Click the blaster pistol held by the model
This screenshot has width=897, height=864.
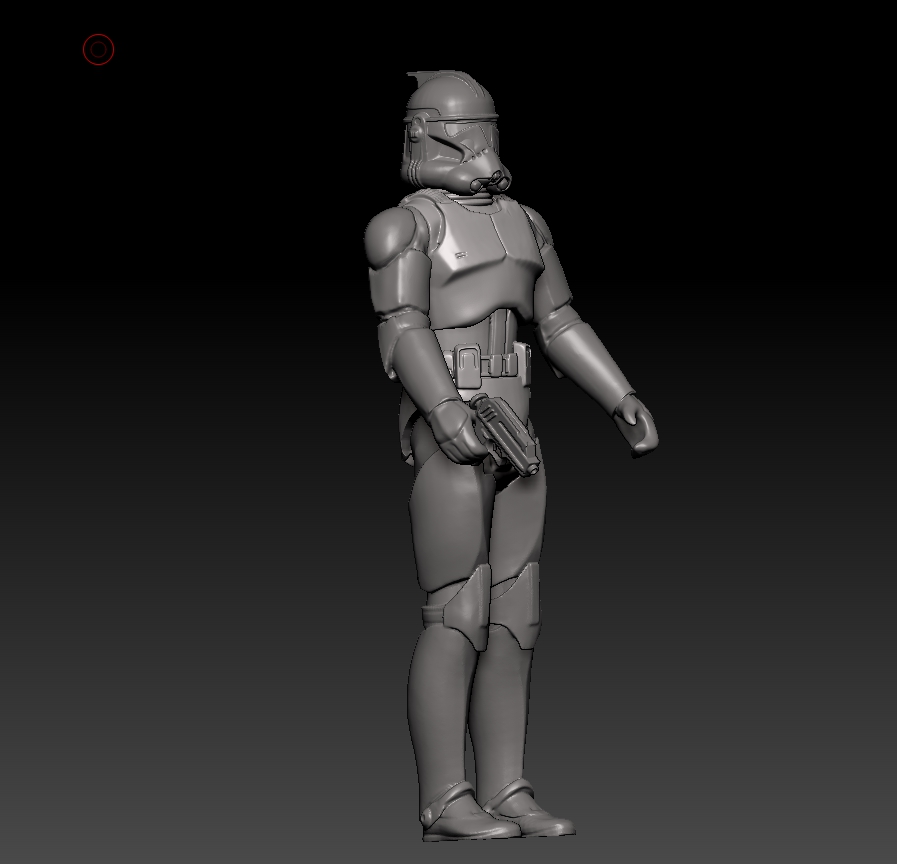click(505, 434)
